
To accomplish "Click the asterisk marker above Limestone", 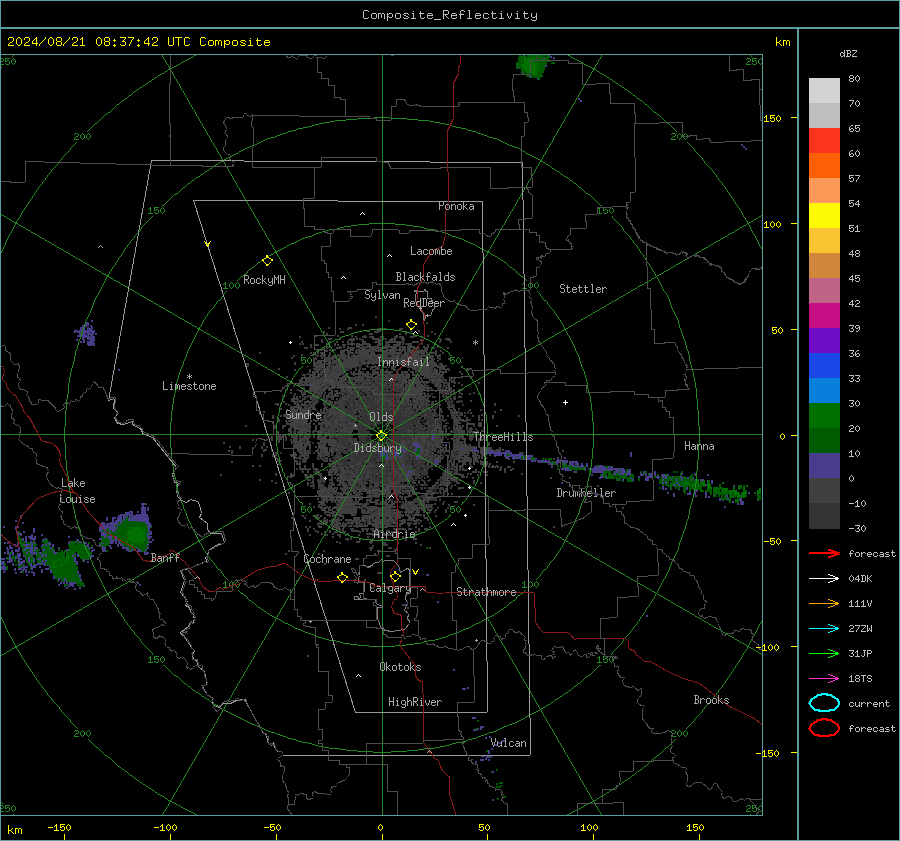I will click(189, 377).
